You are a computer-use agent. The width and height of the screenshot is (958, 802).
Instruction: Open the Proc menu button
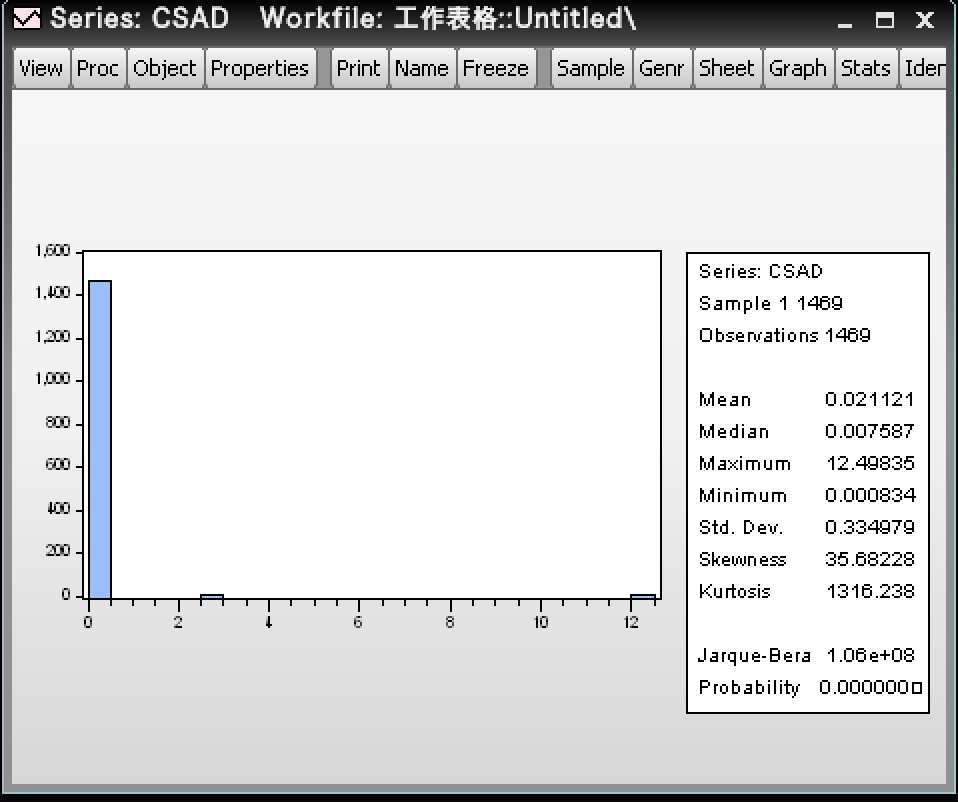click(x=98, y=68)
